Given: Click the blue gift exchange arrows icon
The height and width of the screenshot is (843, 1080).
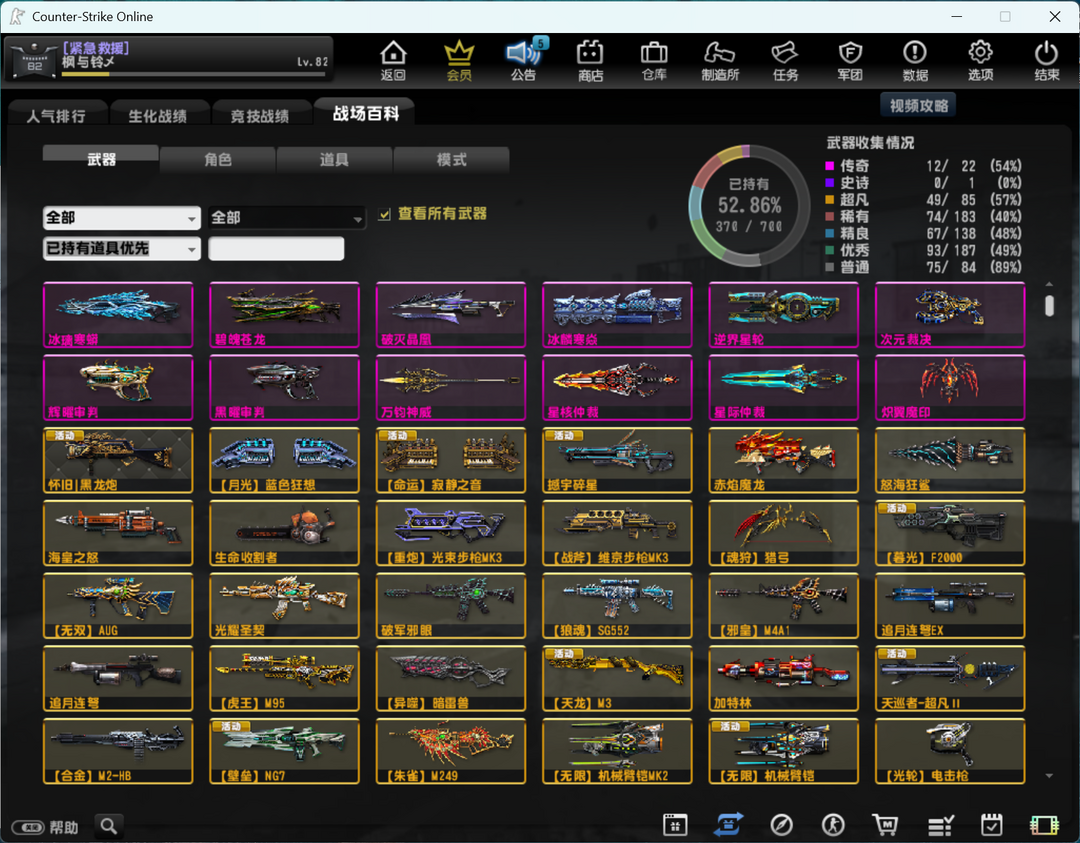Looking at the screenshot, I should [729, 824].
